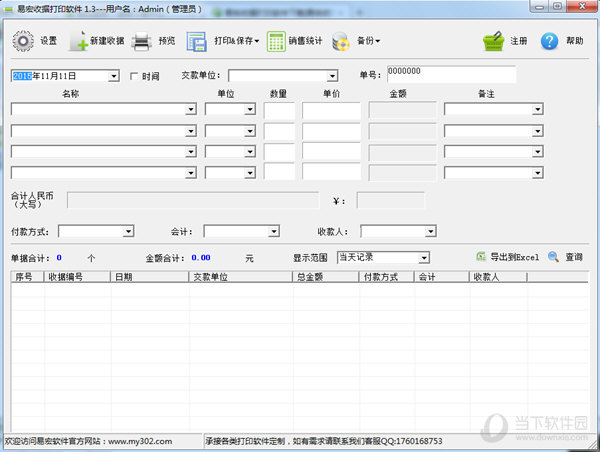The height and width of the screenshot is (452, 600).
Task: Click 导出到Excel export icon
Action: (482, 257)
